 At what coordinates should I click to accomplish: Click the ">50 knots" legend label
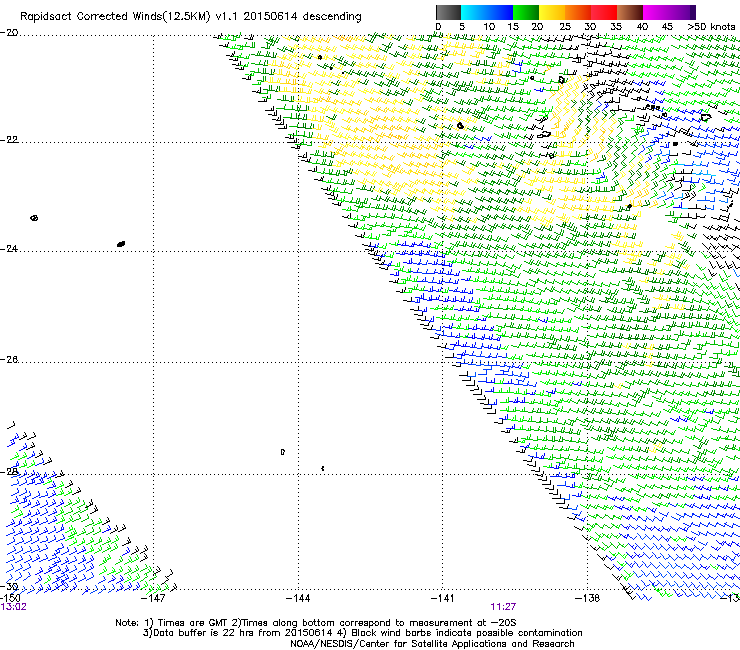[x=711, y=27]
